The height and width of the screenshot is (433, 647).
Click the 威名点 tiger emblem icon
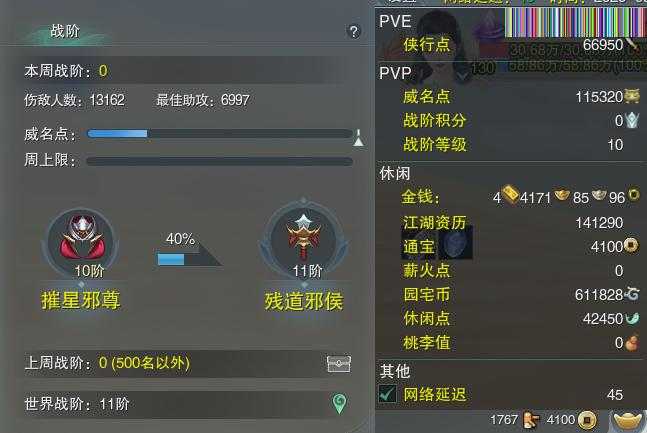[632, 96]
